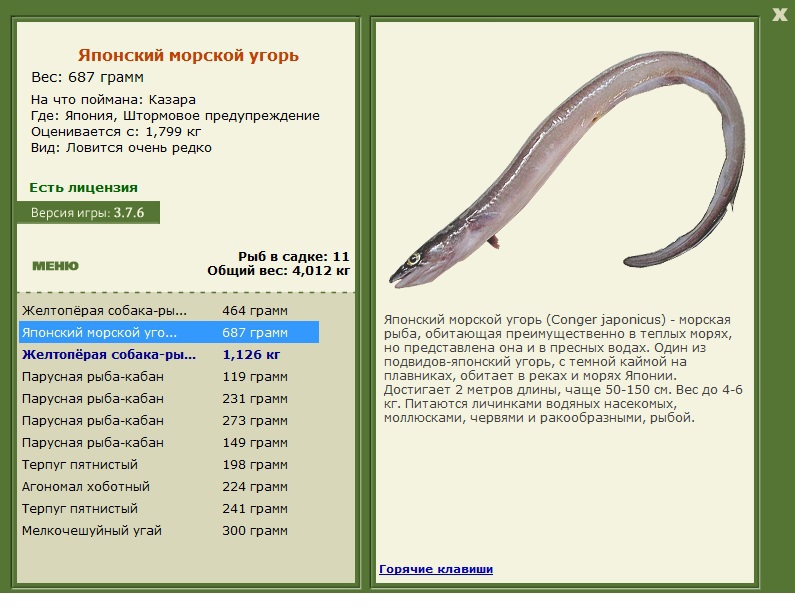Viewport: 795px width, 614px height.
Task: Select the bold 1,126 кг Желтопёрая собака-рыба row
Action: (x=169, y=354)
